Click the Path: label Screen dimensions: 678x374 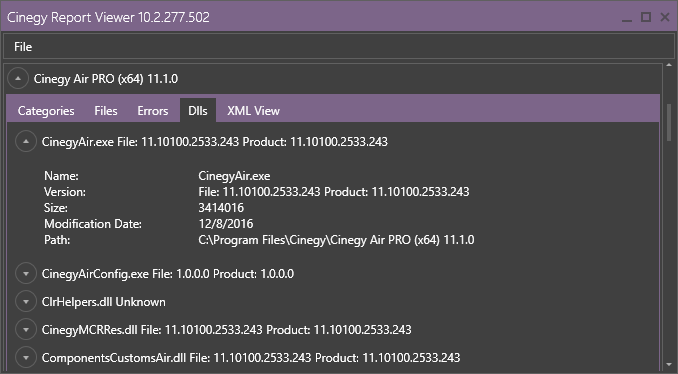(x=57, y=240)
